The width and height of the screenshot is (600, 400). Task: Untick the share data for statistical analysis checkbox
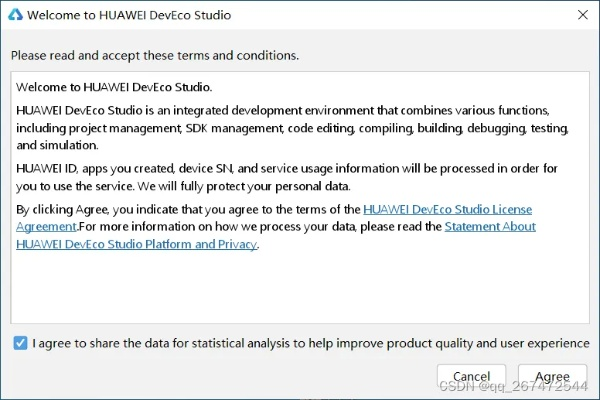[x=21, y=343]
